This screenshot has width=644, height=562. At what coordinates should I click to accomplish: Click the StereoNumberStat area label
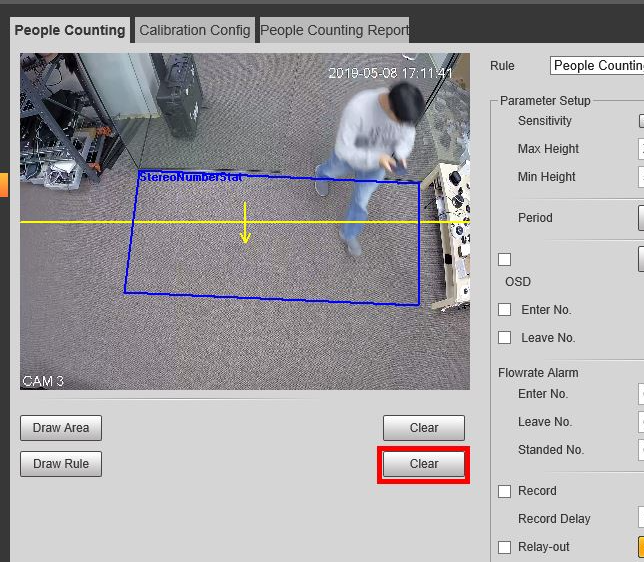[x=191, y=177]
